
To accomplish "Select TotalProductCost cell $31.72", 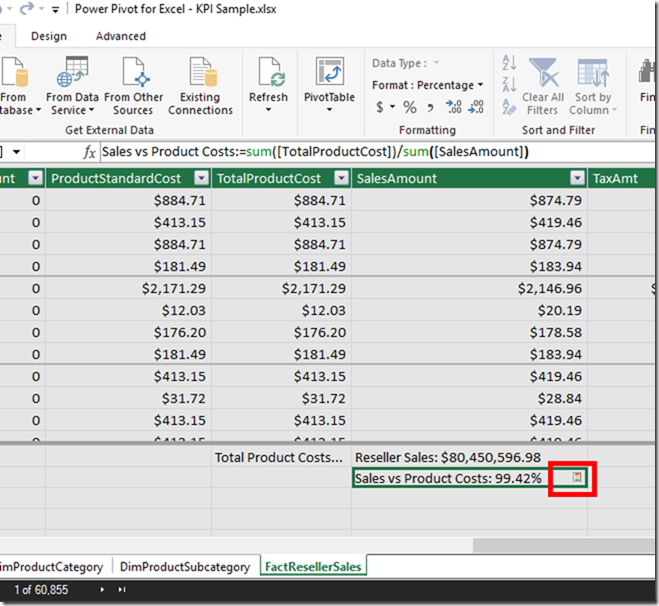I will [x=281, y=398].
